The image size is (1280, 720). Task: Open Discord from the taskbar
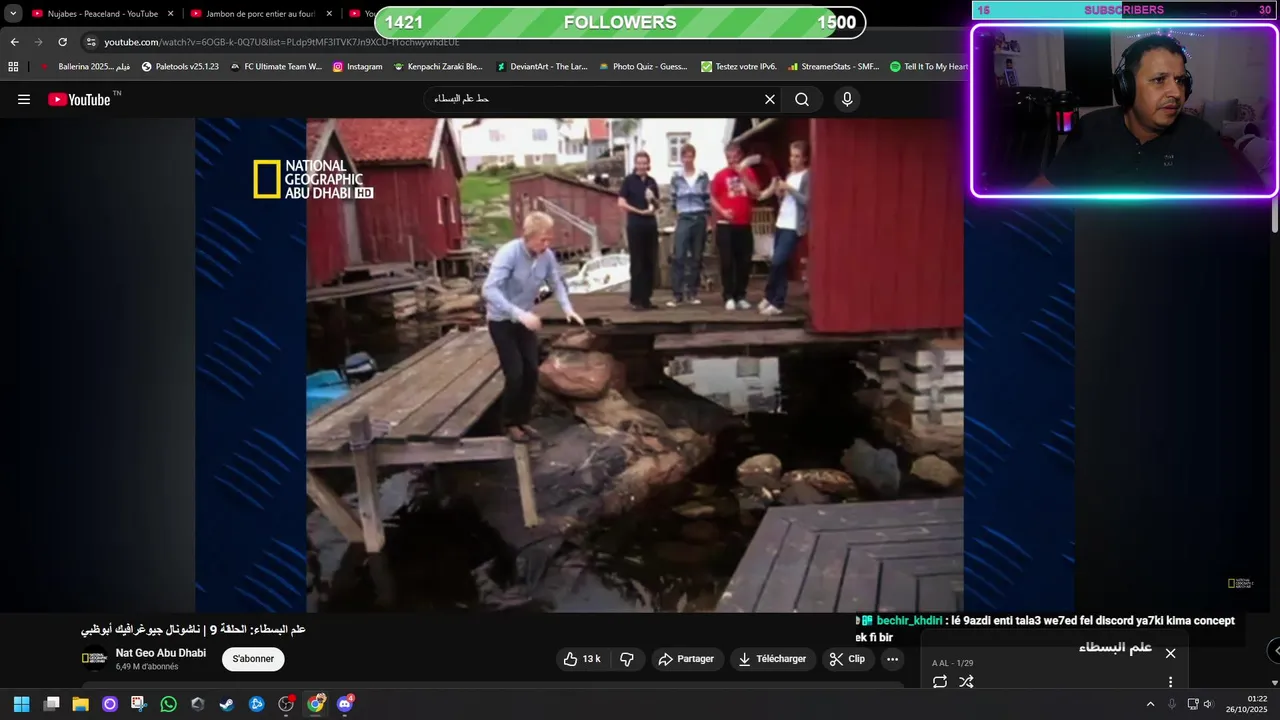click(x=345, y=704)
